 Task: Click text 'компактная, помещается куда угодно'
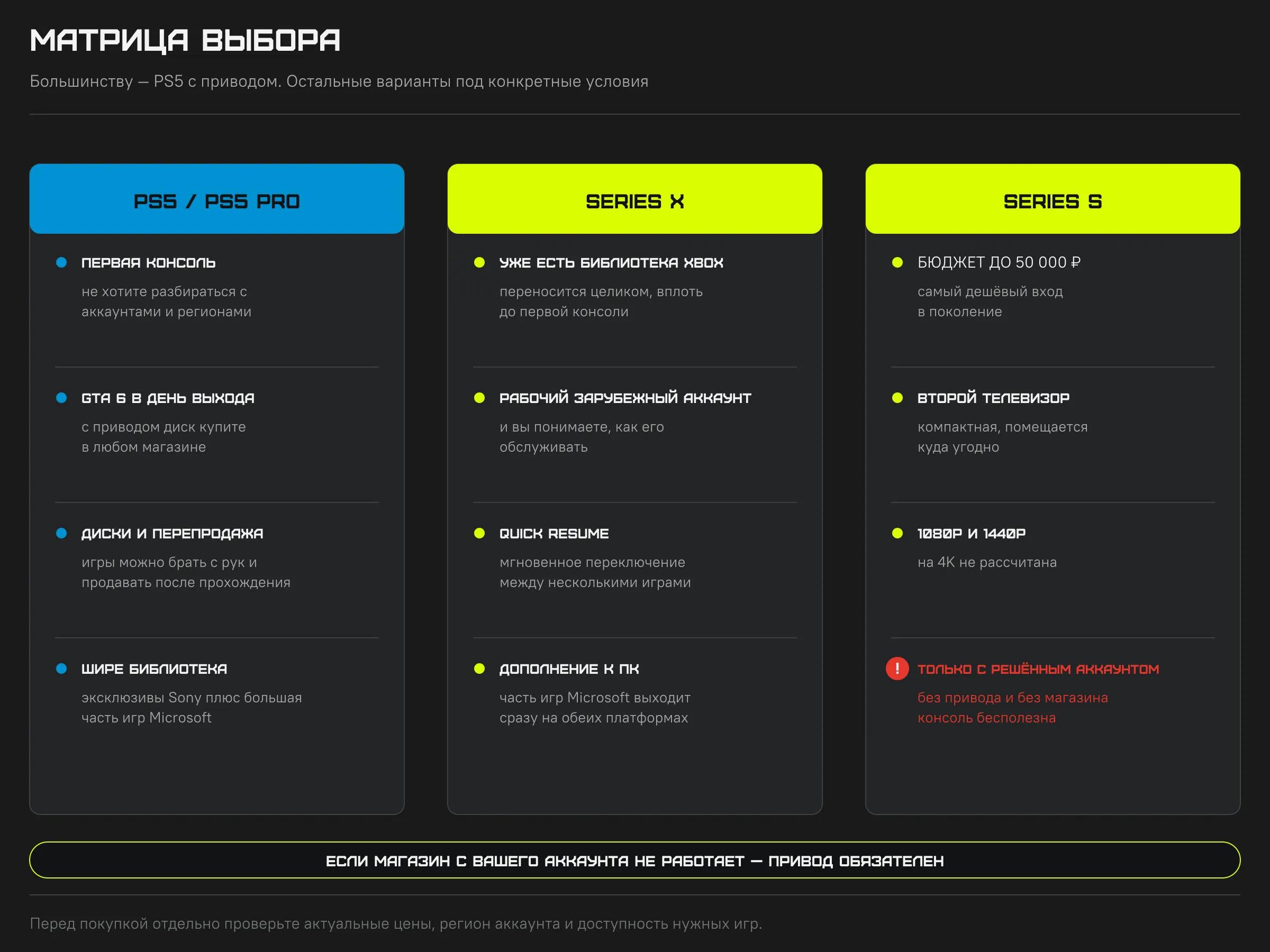point(1002,437)
